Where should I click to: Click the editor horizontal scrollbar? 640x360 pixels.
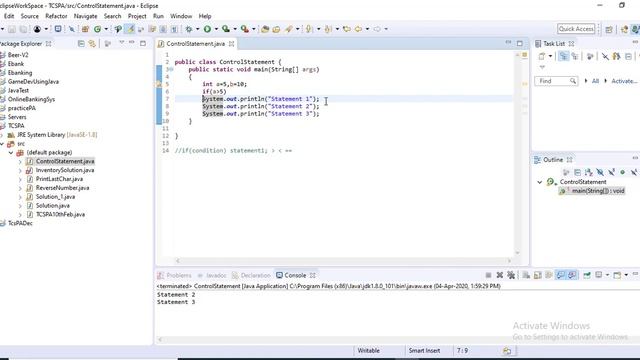(343, 260)
